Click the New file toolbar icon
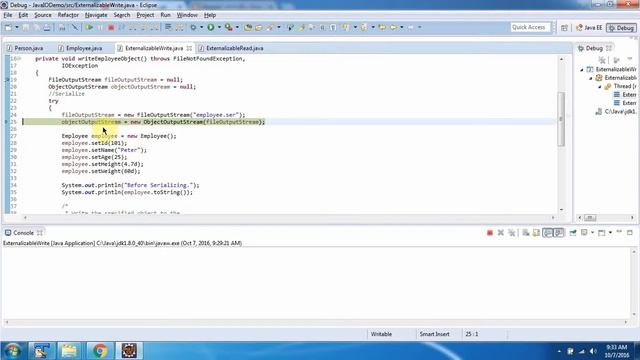The height and width of the screenshot is (360, 640). (x=8, y=27)
